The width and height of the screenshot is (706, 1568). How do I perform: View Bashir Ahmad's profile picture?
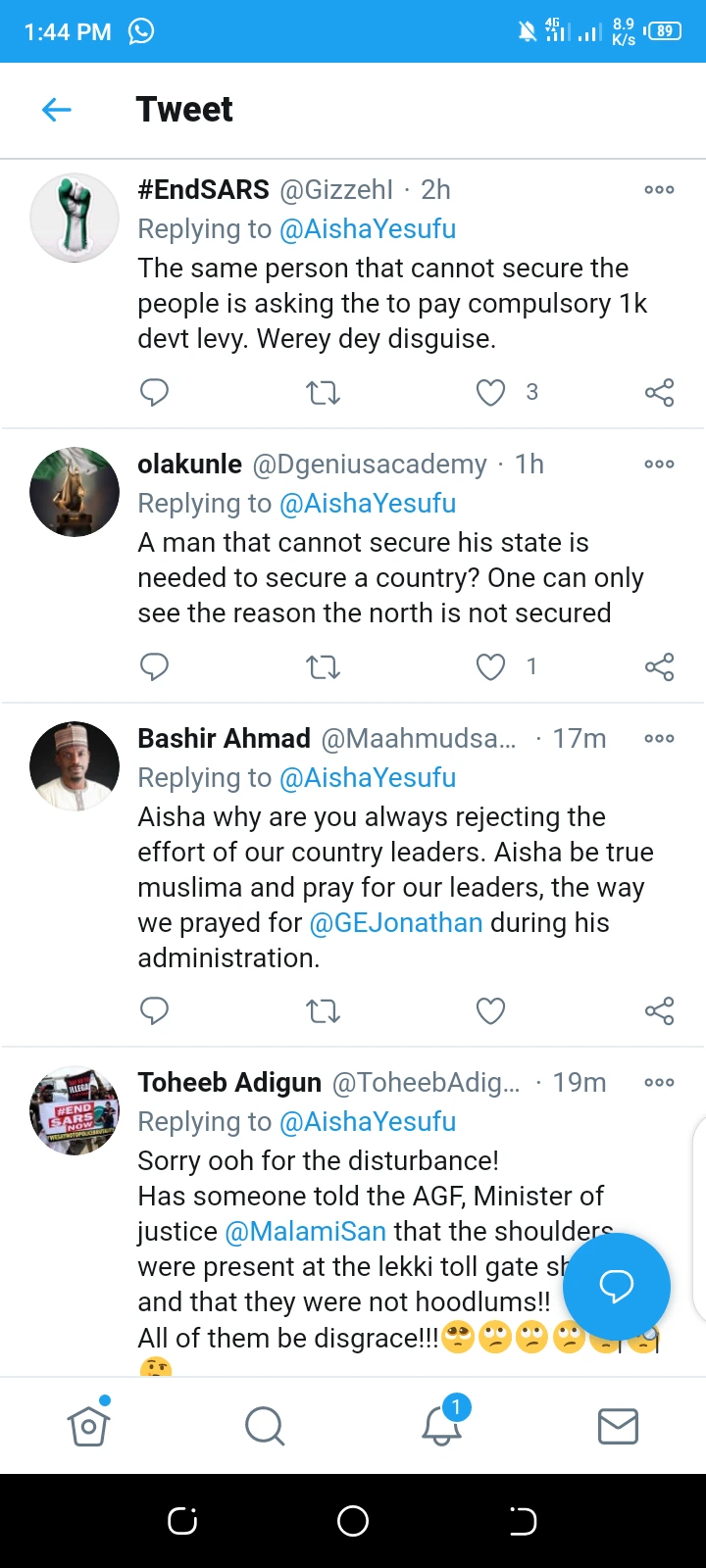[x=75, y=766]
